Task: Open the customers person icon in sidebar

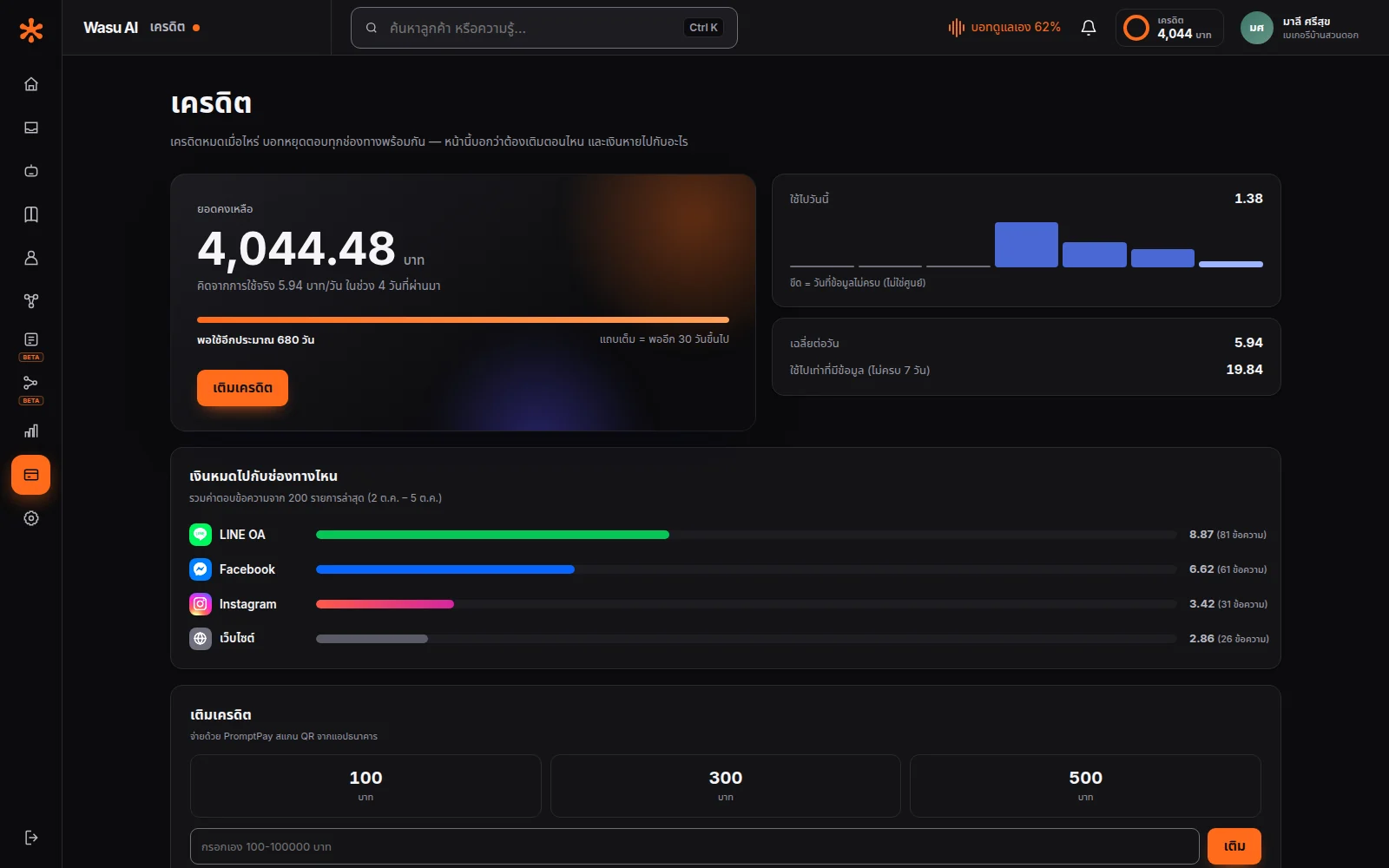Action: tap(31, 258)
